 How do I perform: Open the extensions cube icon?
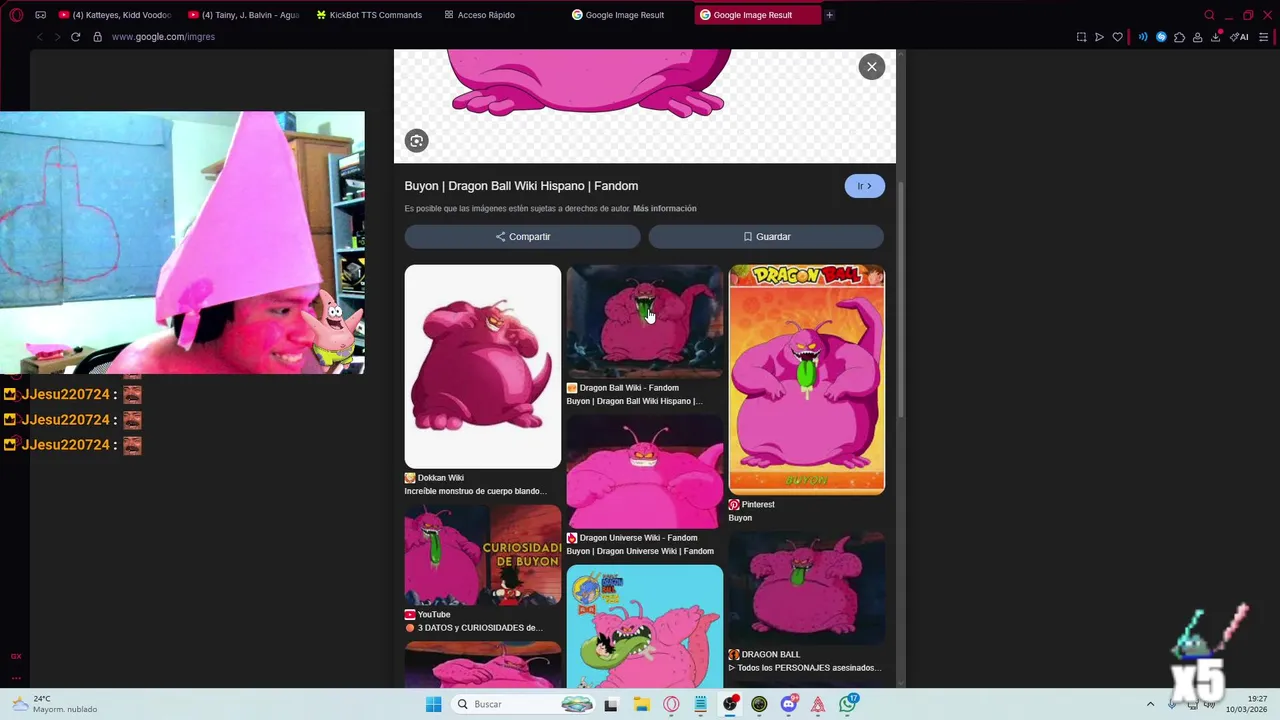coord(1179,37)
